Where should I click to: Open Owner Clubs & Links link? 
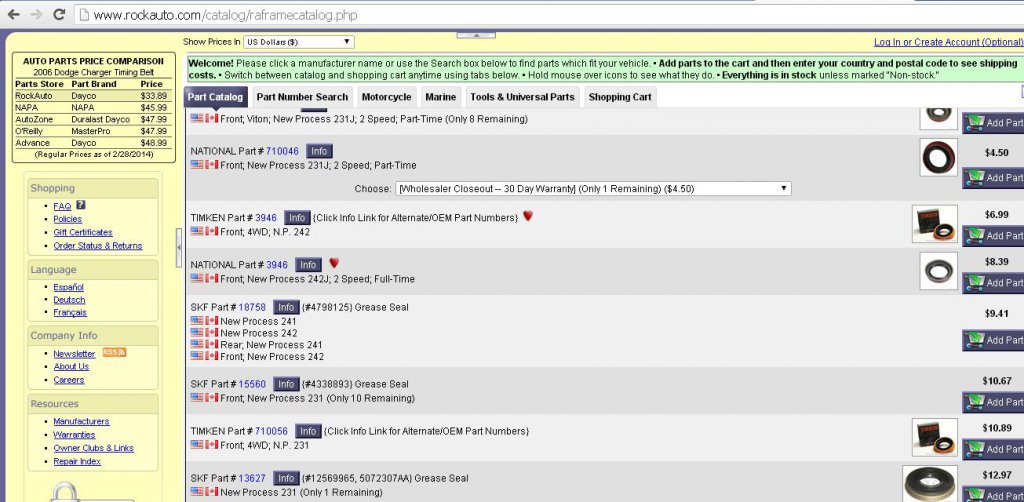click(x=93, y=448)
